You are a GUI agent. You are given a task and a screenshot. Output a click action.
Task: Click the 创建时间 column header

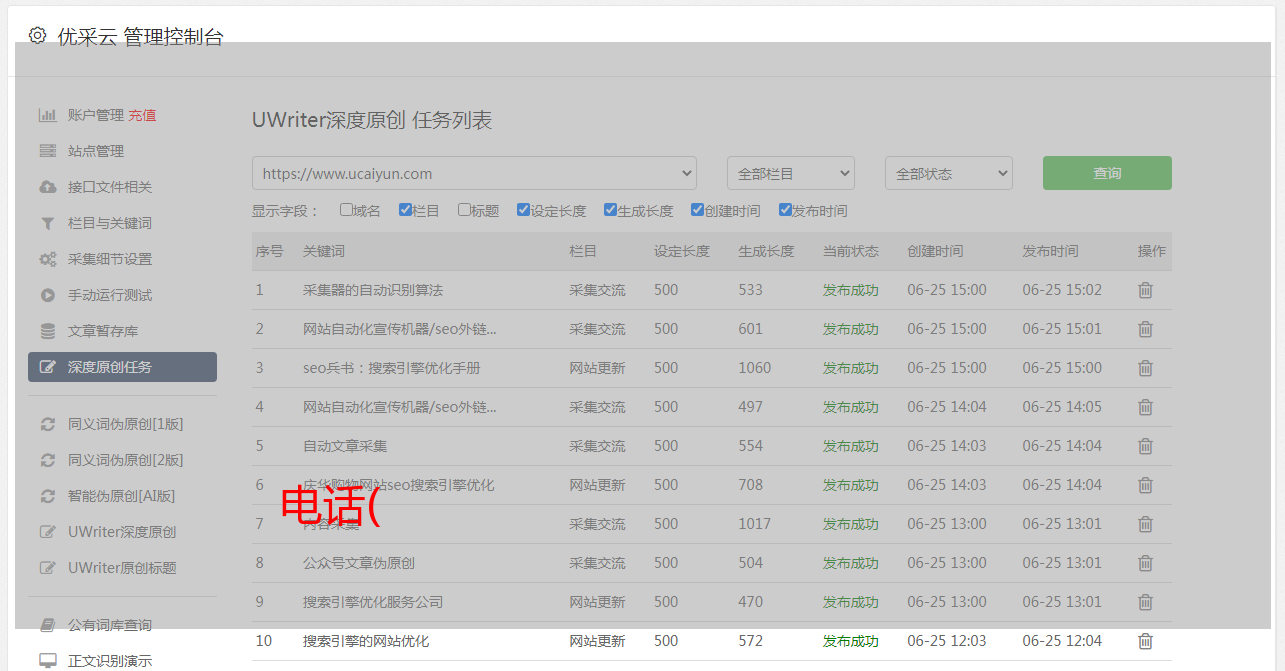(935, 251)
